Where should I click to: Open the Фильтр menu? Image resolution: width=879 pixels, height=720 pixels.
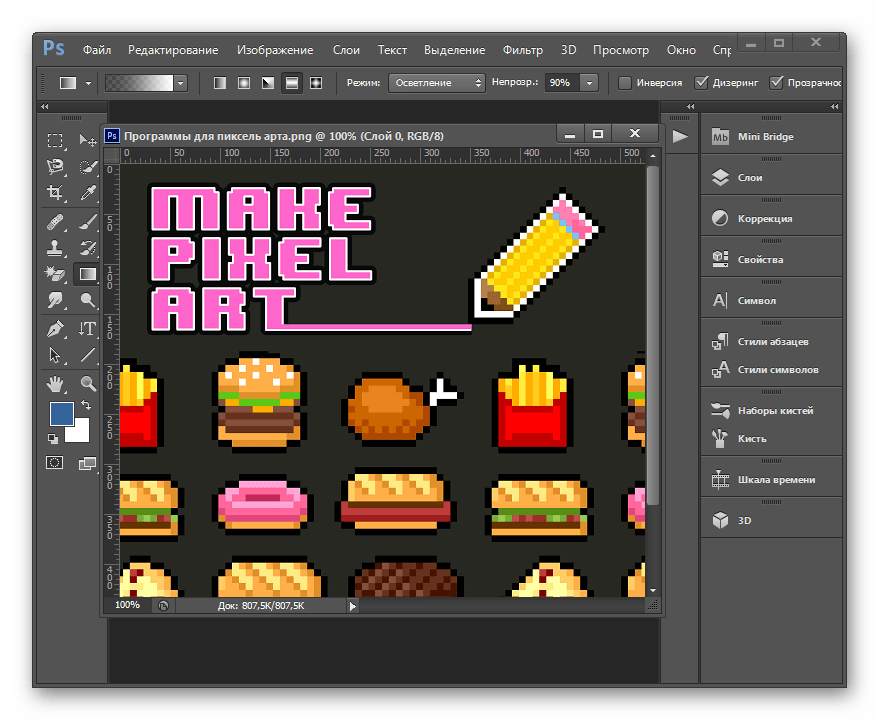522,50
